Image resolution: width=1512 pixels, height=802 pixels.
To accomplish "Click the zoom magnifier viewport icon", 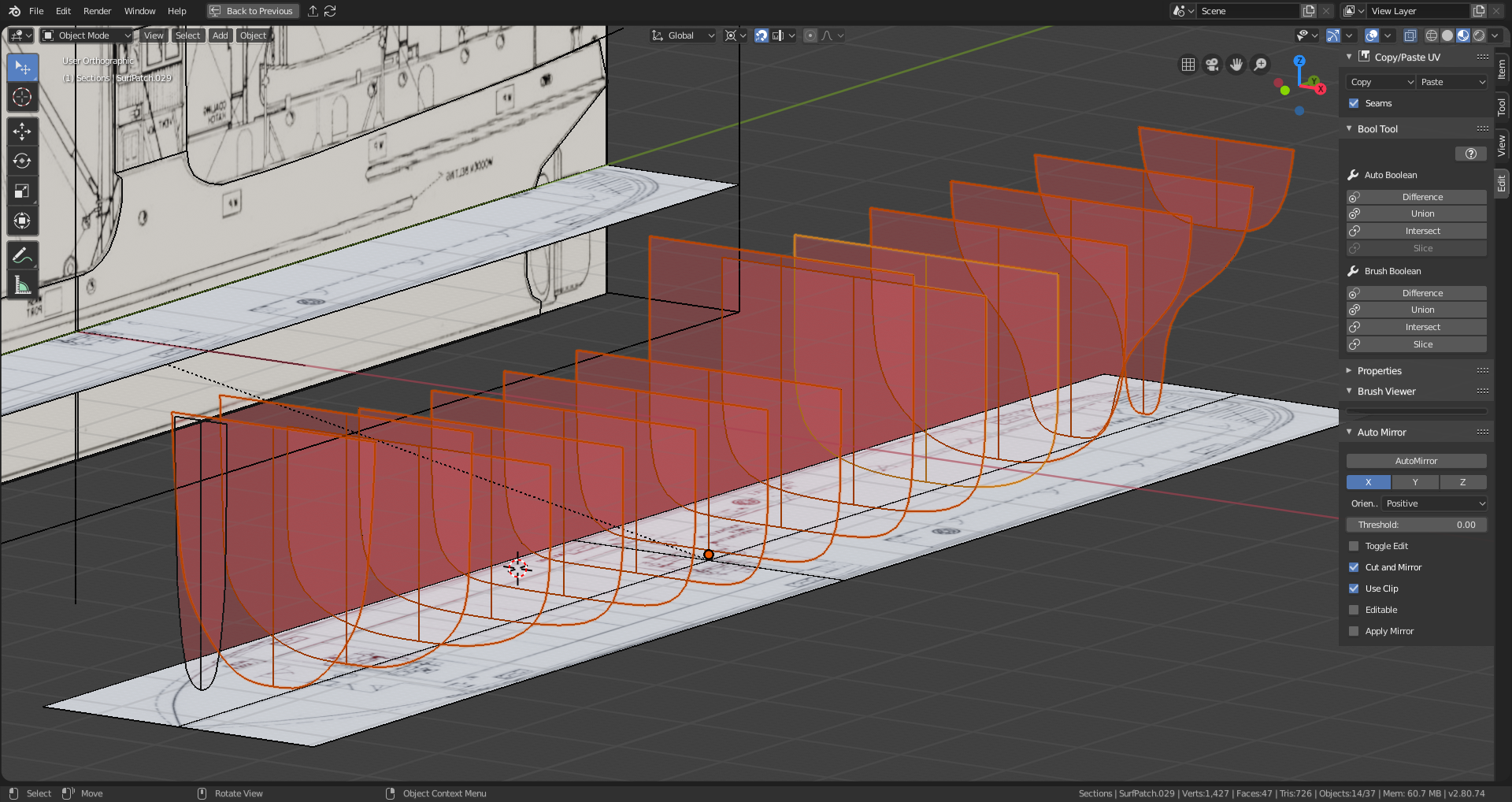I will click(1260, 65).
